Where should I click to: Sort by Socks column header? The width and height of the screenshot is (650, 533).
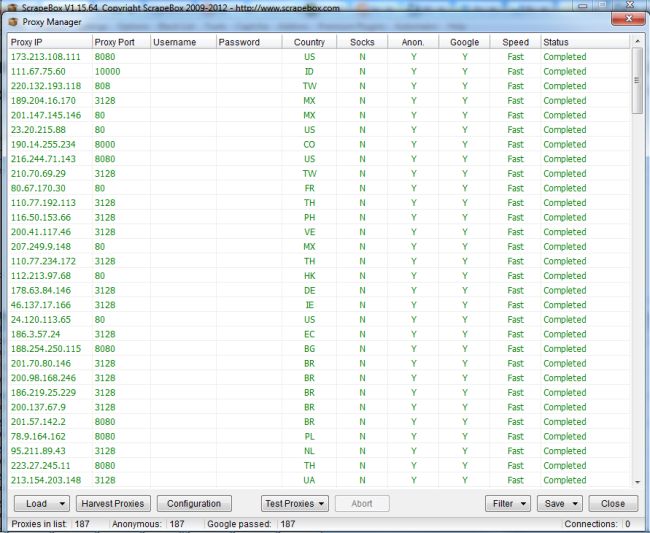362,42
